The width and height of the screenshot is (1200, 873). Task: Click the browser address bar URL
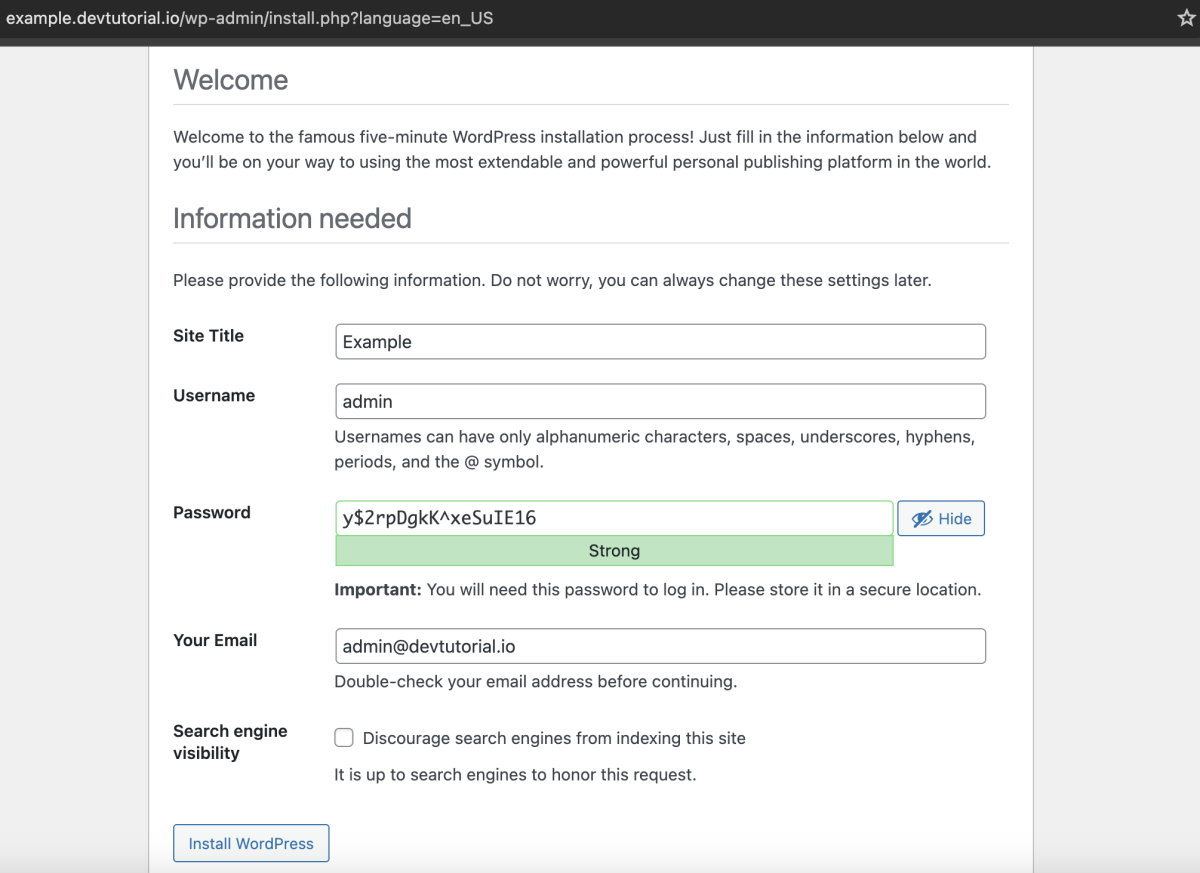249,18
